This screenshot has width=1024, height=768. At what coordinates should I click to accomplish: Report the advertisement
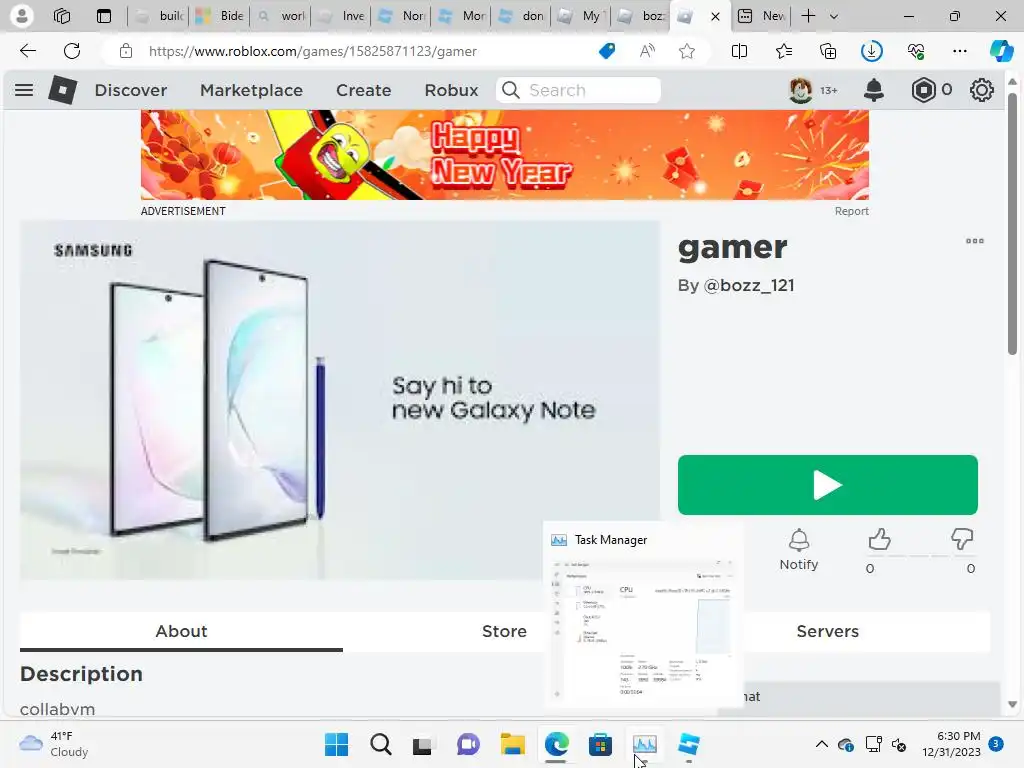852,211
